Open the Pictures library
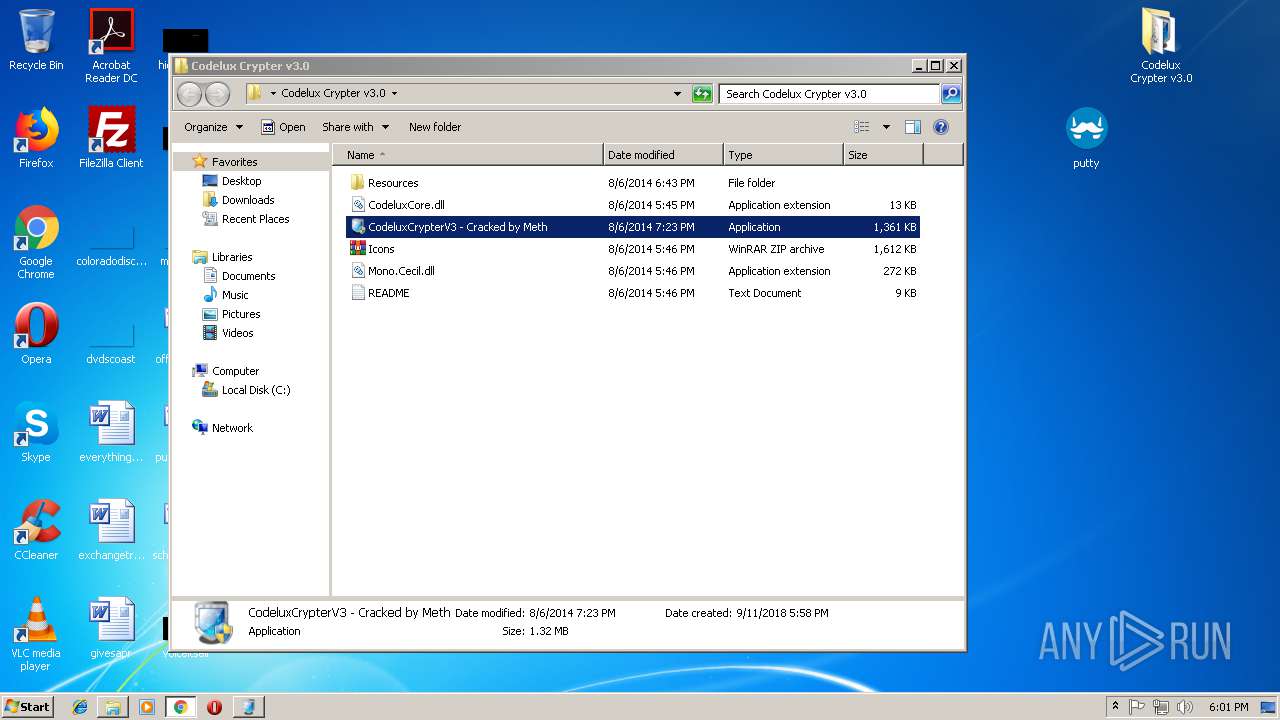Screen dimensions: 1280x720 (232, 314)
